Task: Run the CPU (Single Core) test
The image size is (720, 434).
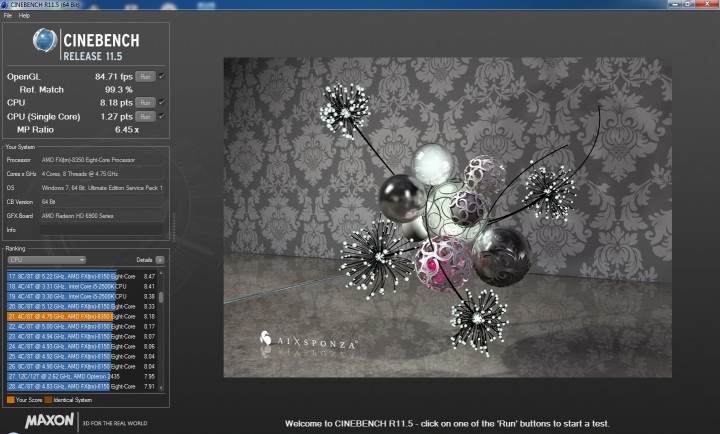Action: click(x=146, y=117)
